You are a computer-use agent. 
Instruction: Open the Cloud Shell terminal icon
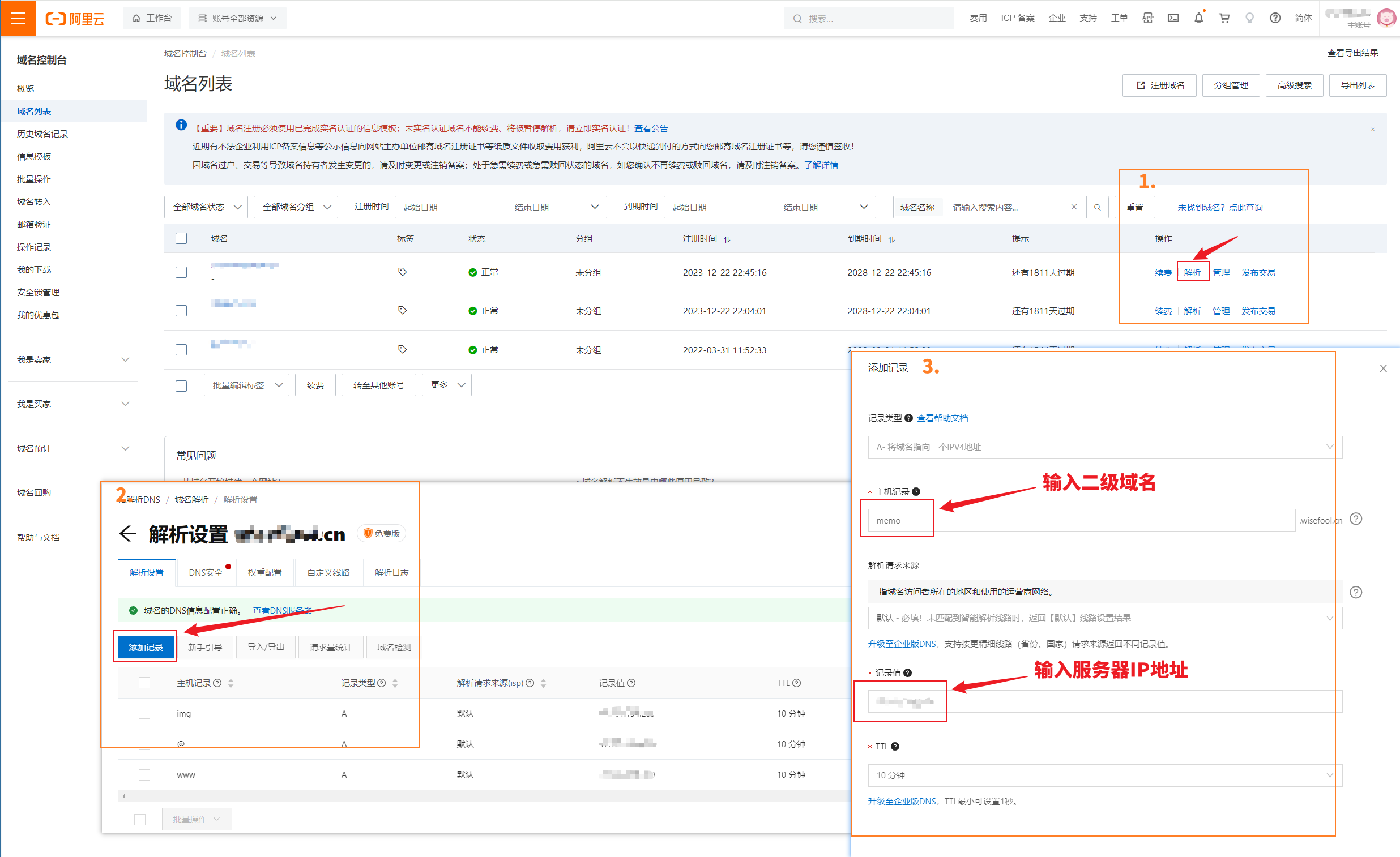pyautogui.click(x=1173, y=18)
